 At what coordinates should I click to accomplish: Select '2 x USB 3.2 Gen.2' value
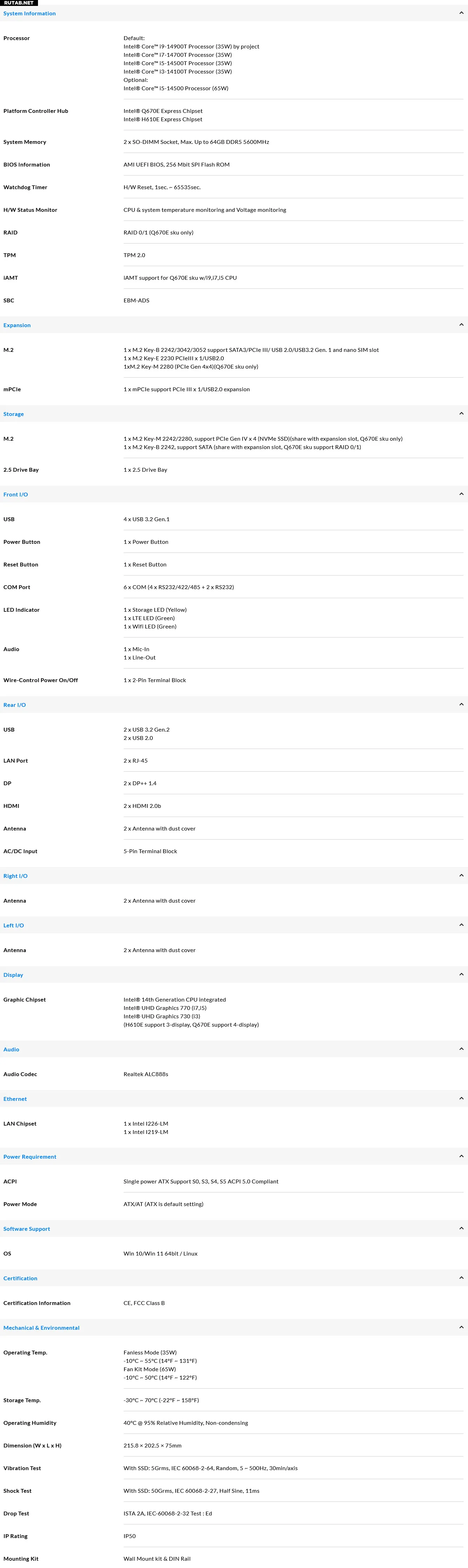pyautogui.click(x=147, y=729)
